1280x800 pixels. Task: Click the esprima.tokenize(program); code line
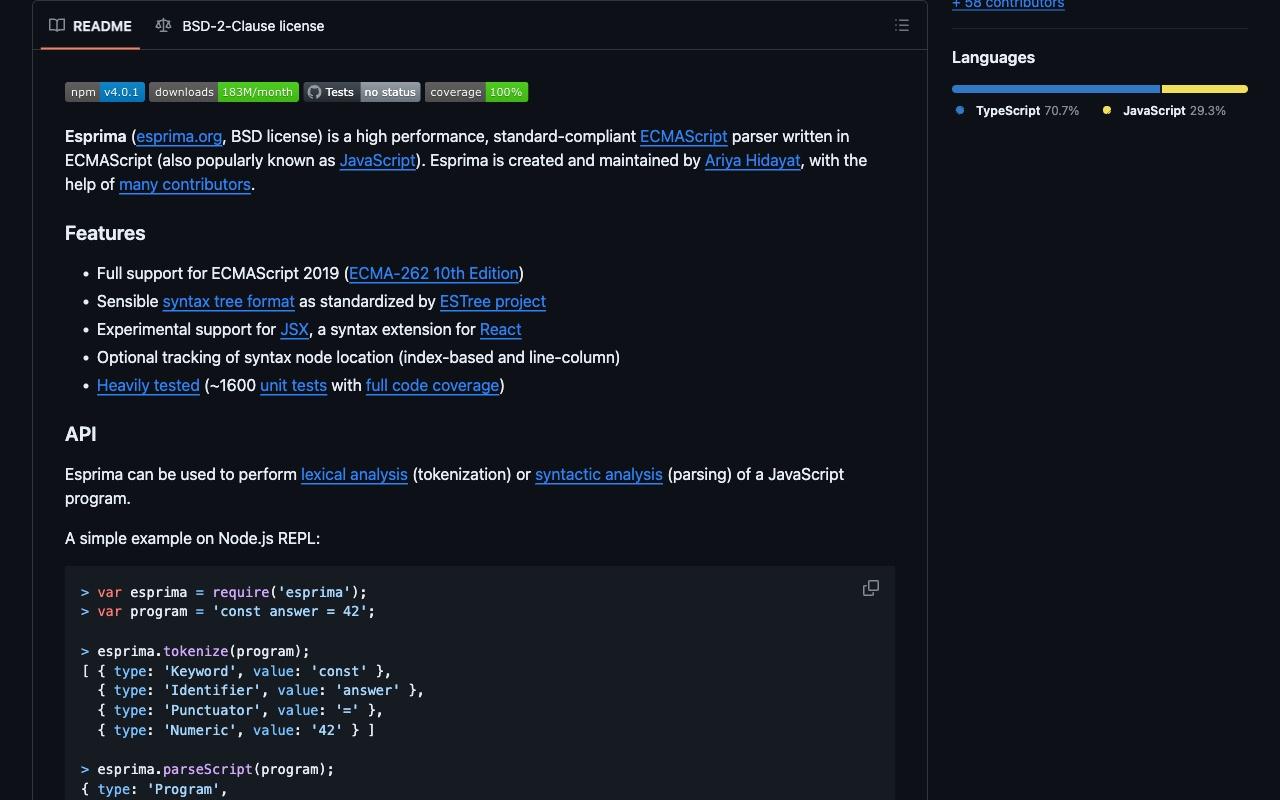[195, 651]
